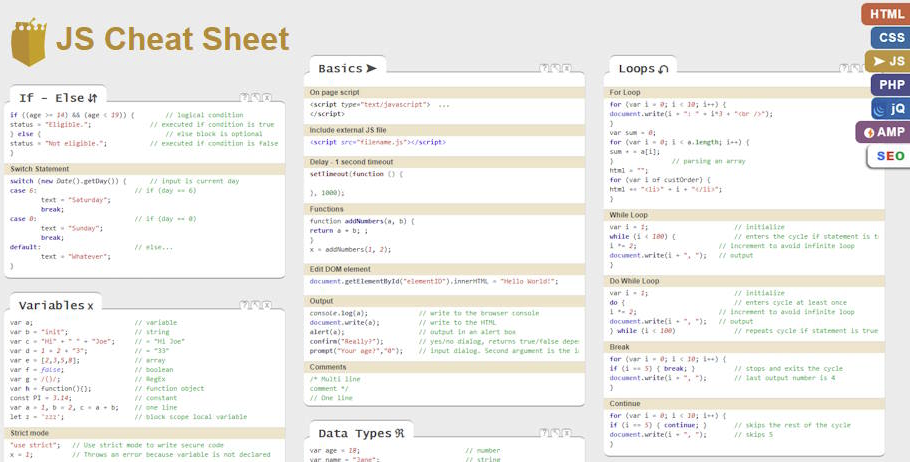The width and height of the screenshot is (910, 462).
Task: Open the jQuery (jQ) cheat sheet tab
Action: point(889,108)
